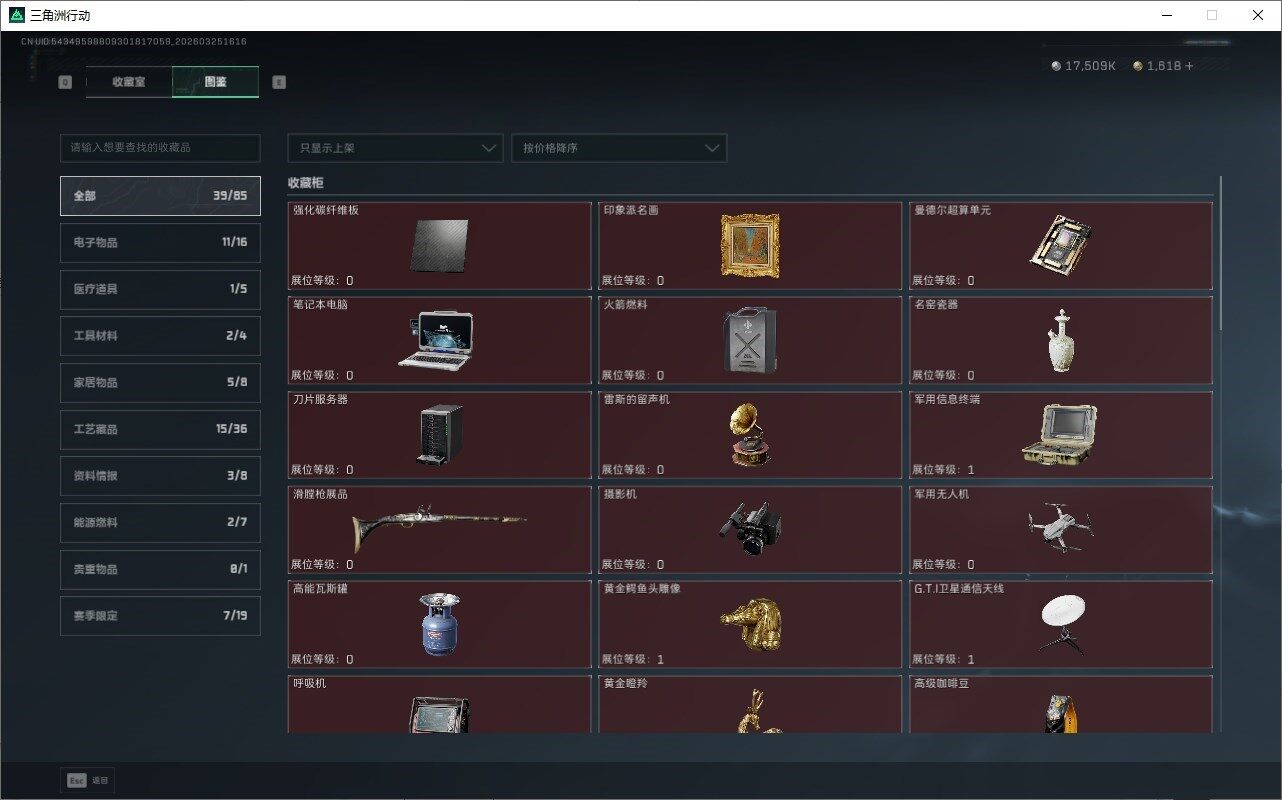Select the 工艺藏品 category in the sidebar
Image resolution: width=1282 pixels, height=800 pixels.
pos(159,429)
